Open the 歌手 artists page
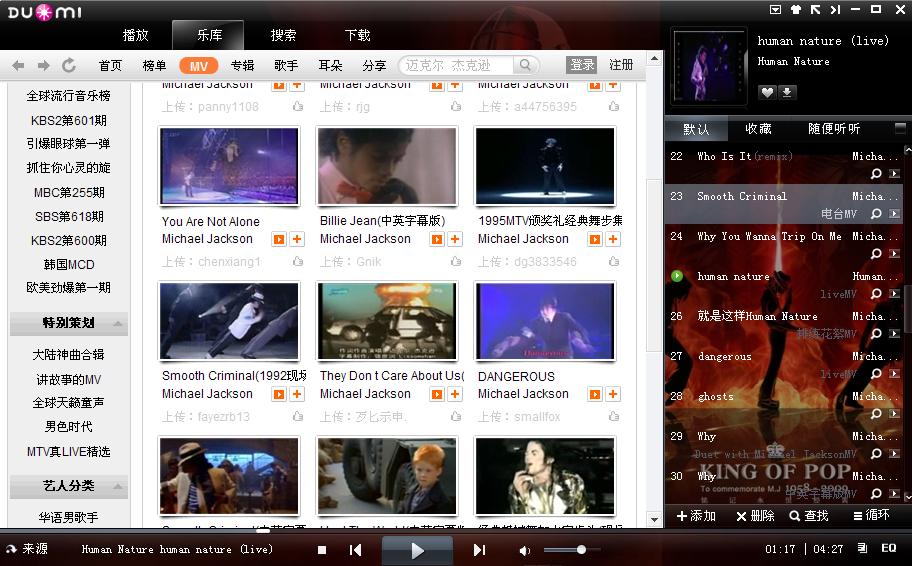Screen dimensions: 912x566 coord(286,65)
